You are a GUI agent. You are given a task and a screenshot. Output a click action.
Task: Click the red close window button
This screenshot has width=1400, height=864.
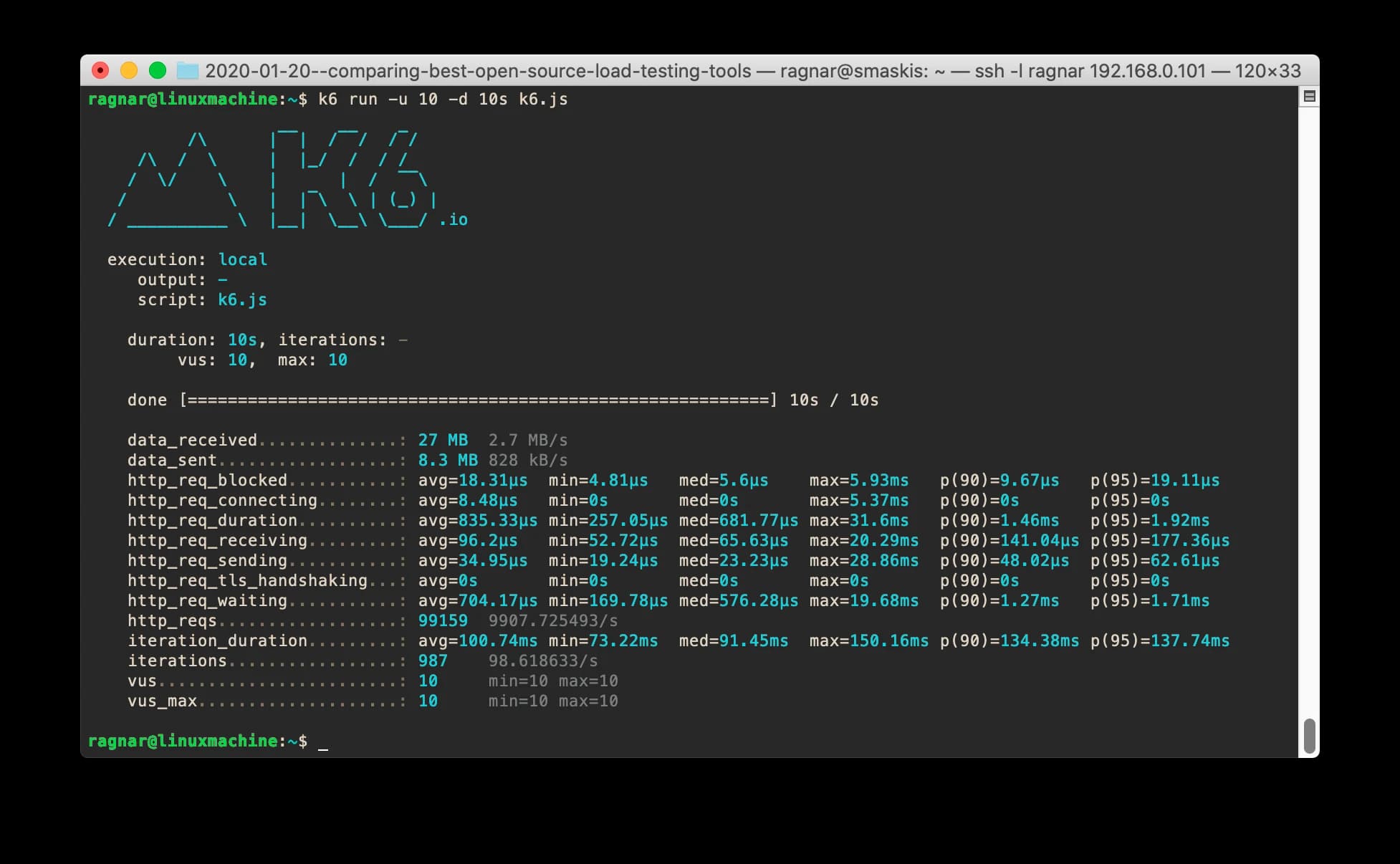tap(100, 70)
